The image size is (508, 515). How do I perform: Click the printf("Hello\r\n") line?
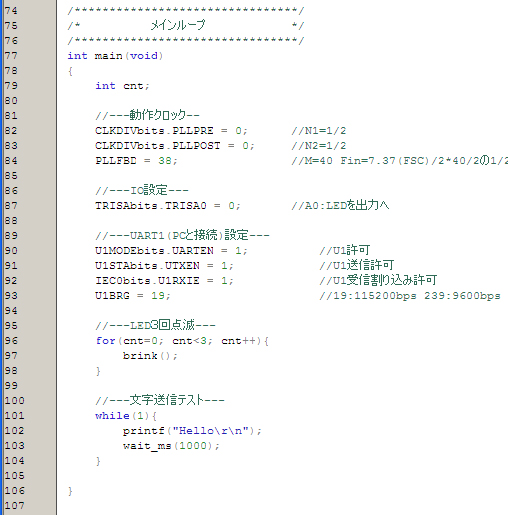tap(192, 431)
